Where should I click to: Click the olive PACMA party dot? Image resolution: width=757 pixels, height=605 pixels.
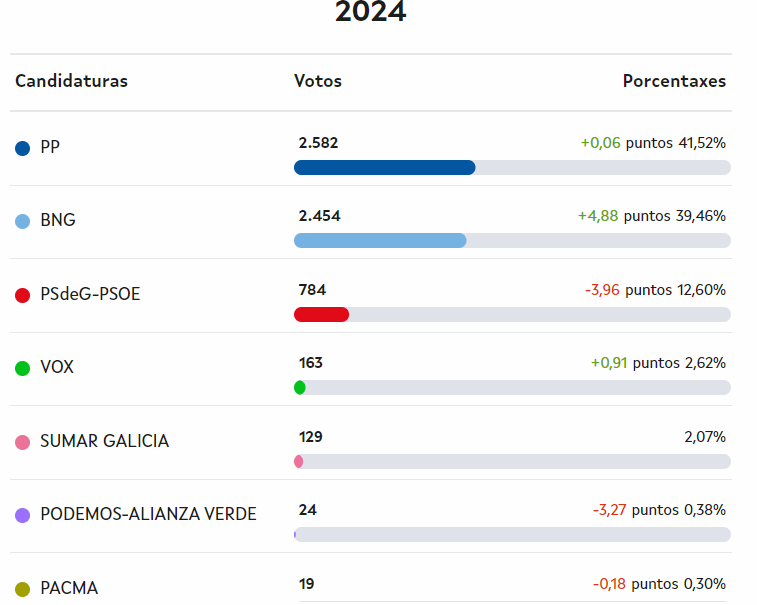23,589
